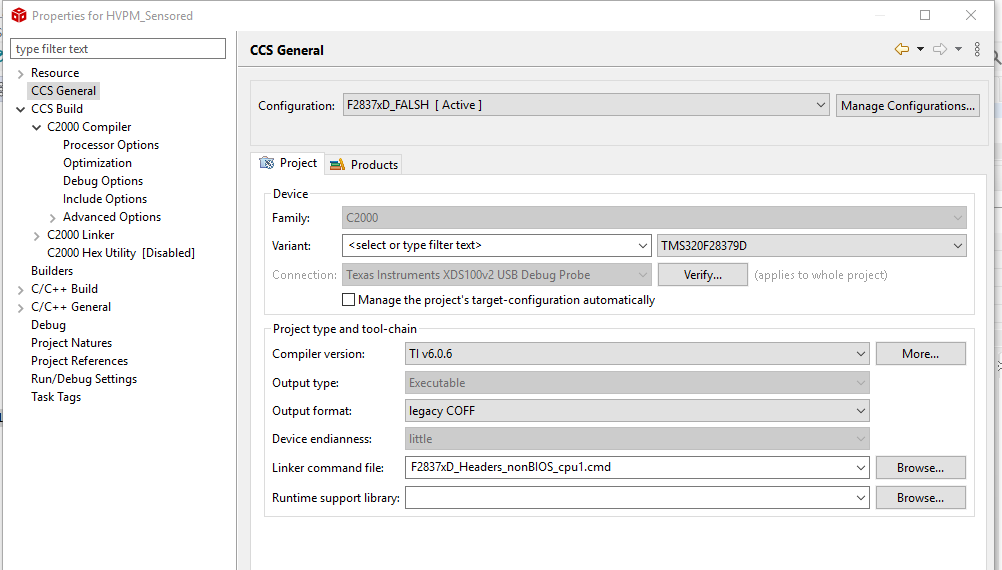Open the back history dropdown arrow
1002x570 pixels.
click(x=920, y=49)
